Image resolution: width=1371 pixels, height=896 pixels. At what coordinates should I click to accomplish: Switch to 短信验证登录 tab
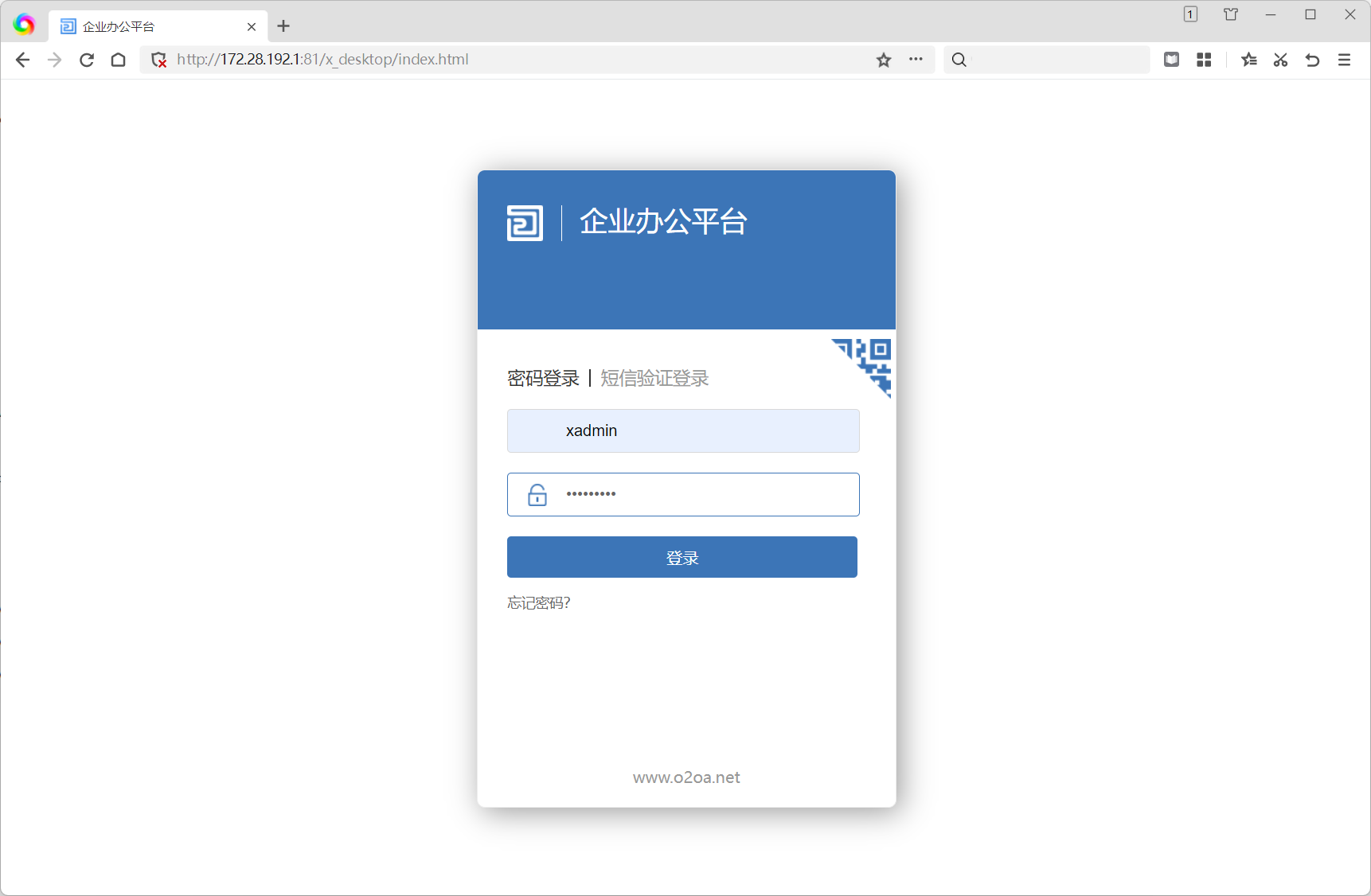click(654, 379)
